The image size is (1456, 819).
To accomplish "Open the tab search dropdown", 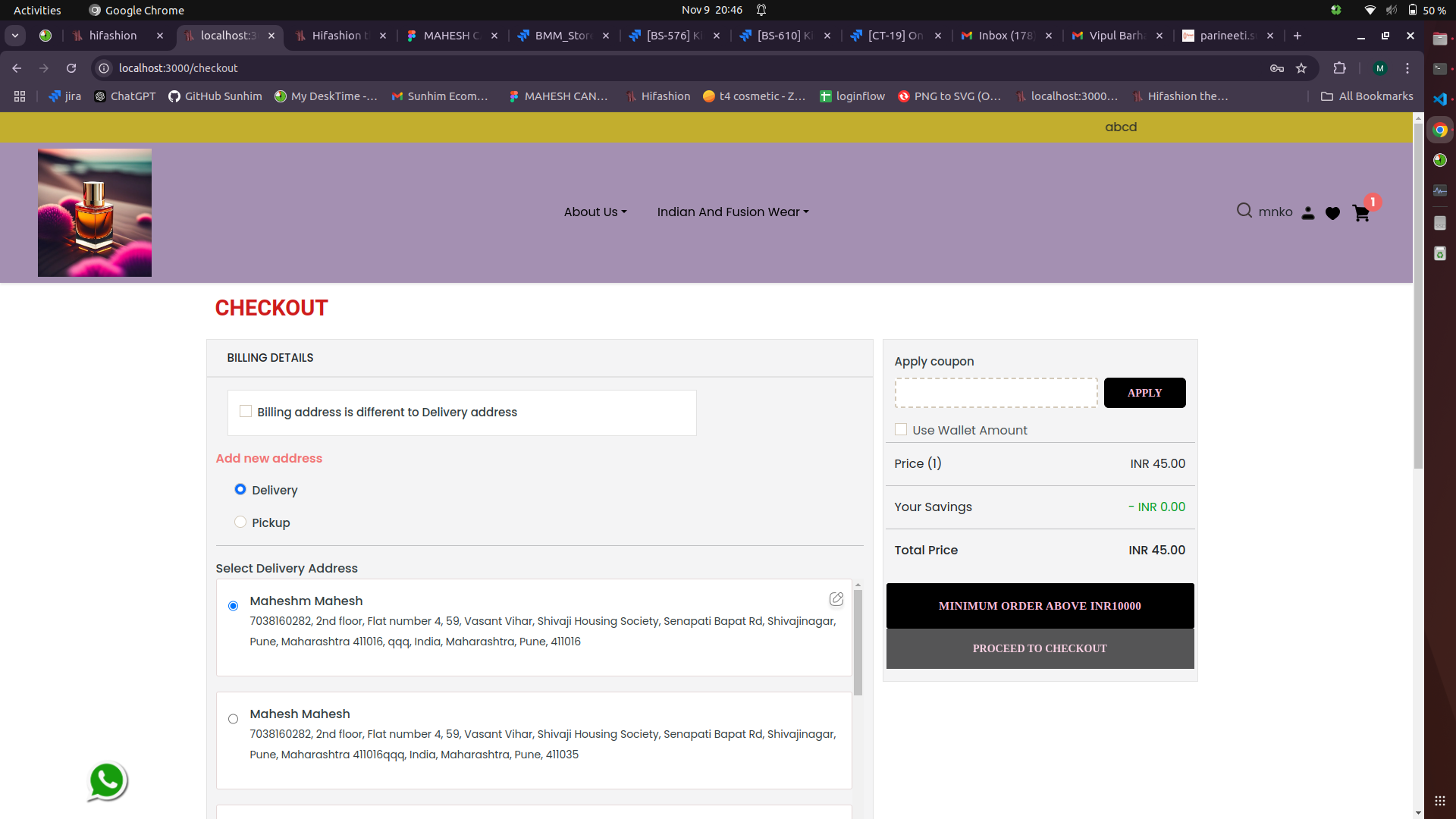I will click(x=15, y=36).
